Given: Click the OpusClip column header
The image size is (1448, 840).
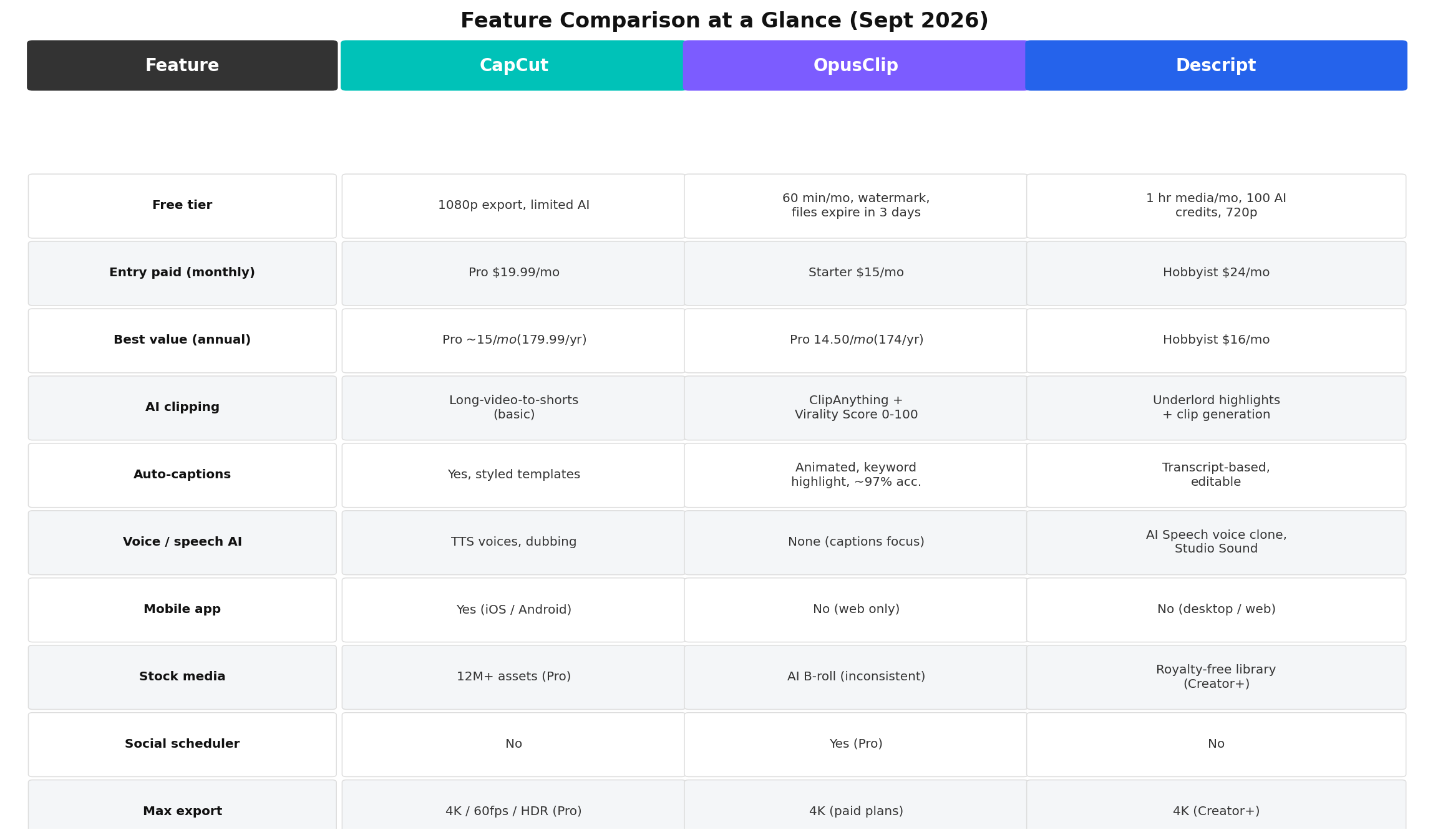Looking at the screenshot, I should [856, 65].
